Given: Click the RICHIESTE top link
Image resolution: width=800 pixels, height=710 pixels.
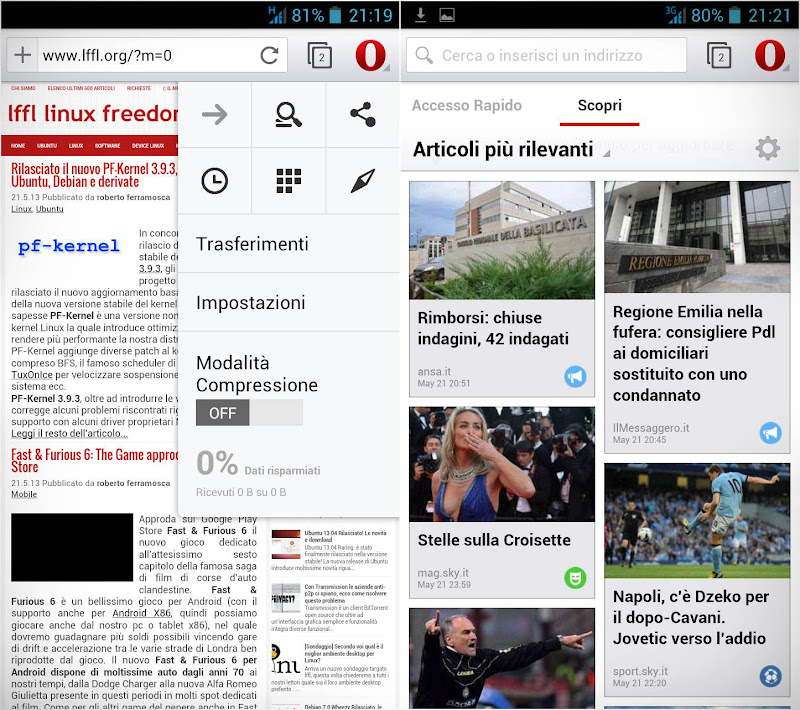Looking at the screenshot, I should click(x=139, y=88).
